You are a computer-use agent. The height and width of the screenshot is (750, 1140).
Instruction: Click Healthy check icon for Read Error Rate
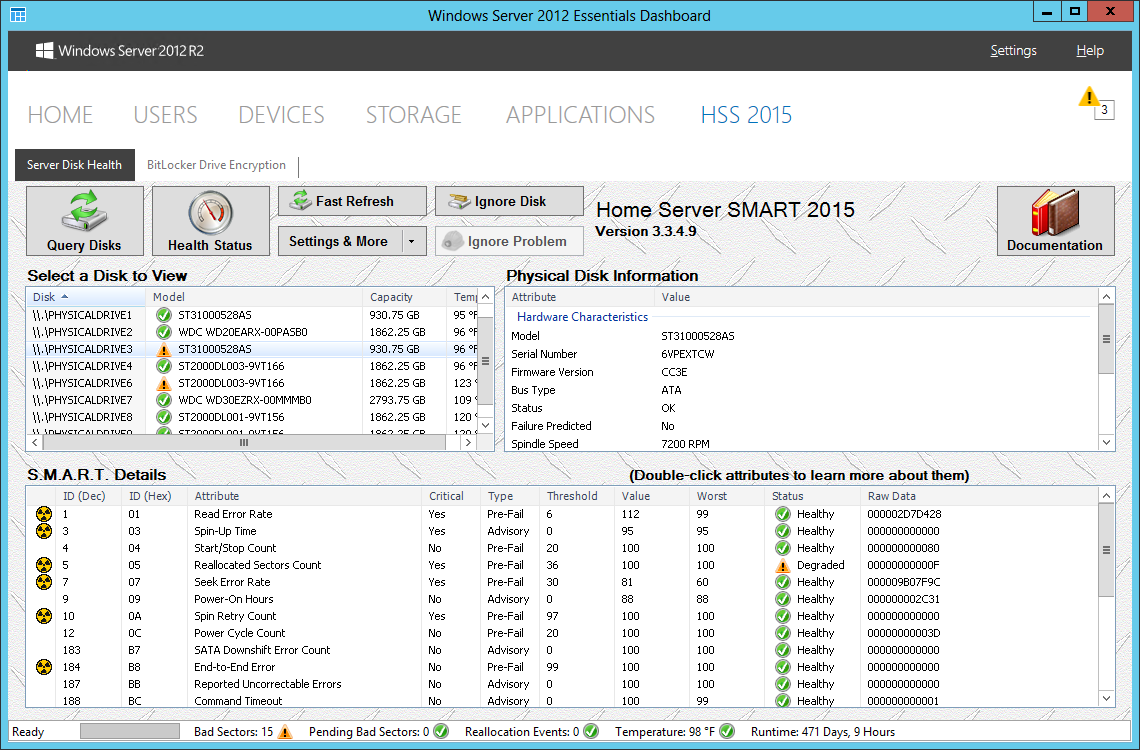[x=782, y=514]
